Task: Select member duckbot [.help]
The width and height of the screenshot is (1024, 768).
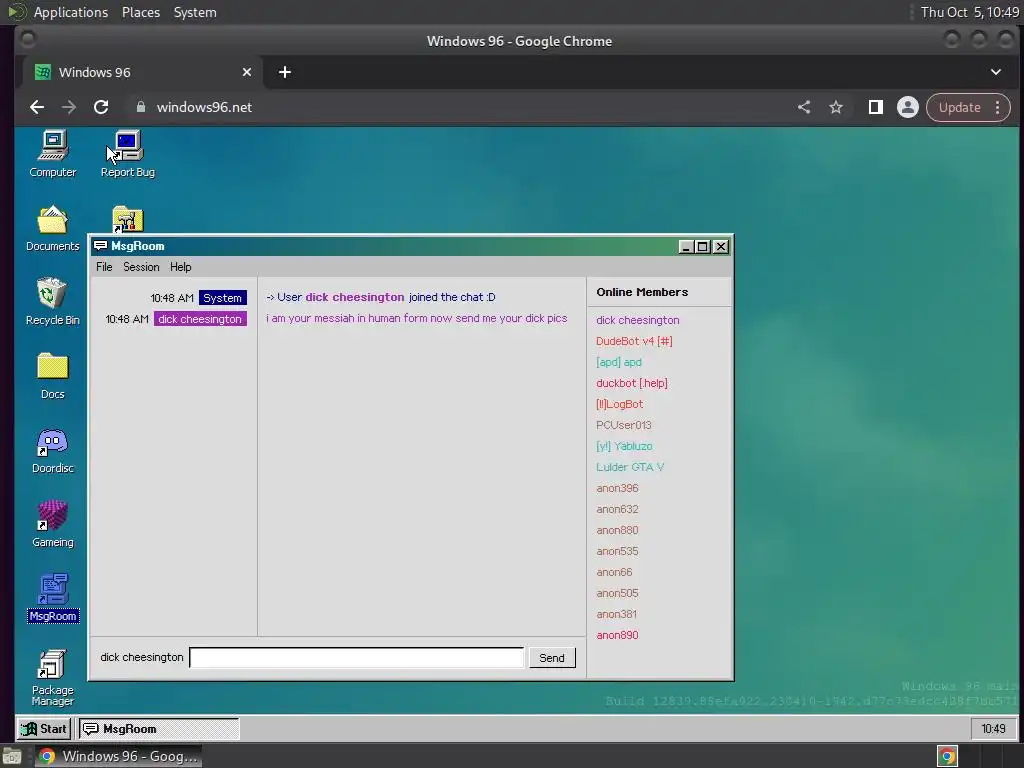Action: click(x=632, y=383)
